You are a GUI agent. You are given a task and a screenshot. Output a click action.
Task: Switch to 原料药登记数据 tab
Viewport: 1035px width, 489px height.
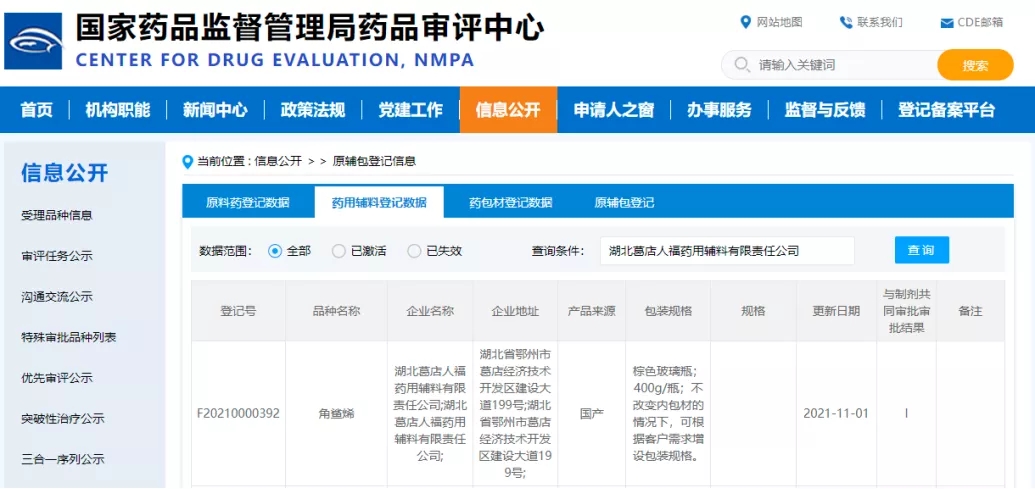pyautogui.click(x=248, y=203)
